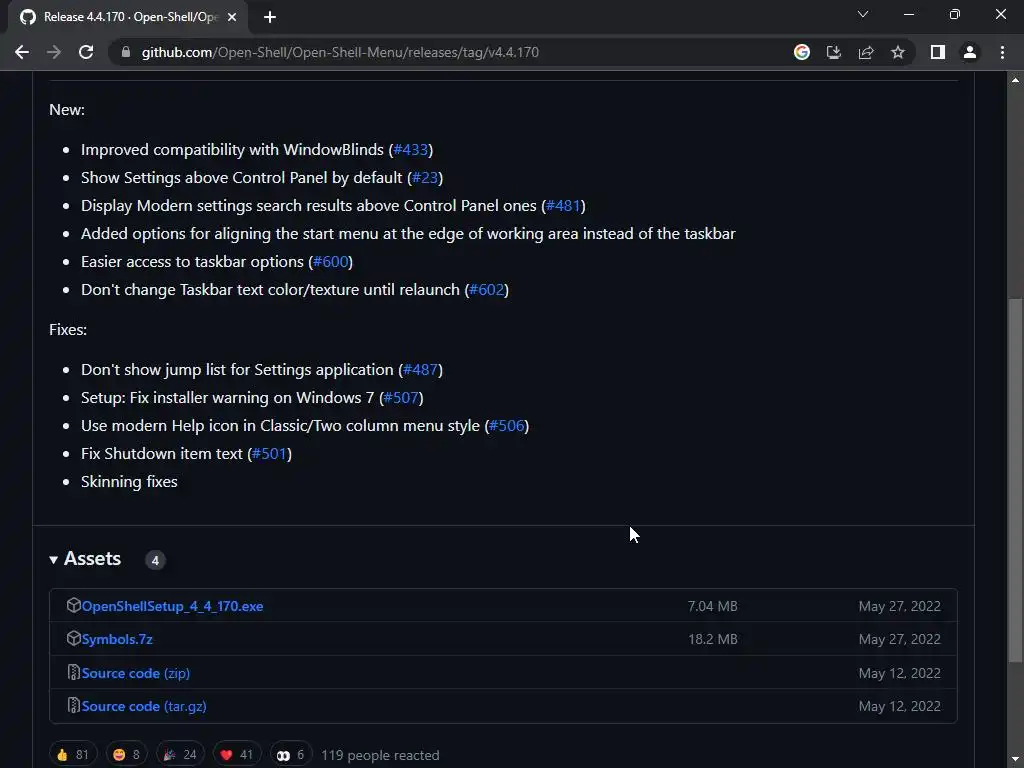1024x768 pixels.
Task: Click the site lock icon in address bar
Action: 126,52
